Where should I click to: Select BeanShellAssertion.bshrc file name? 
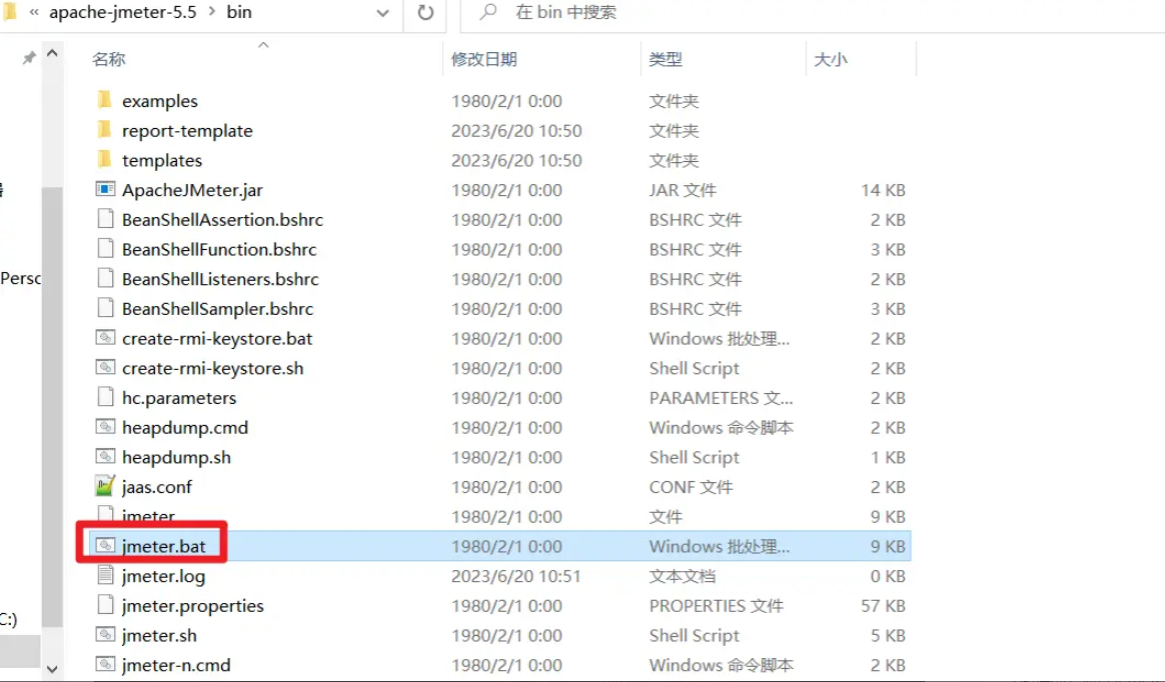tap(223, 220)
